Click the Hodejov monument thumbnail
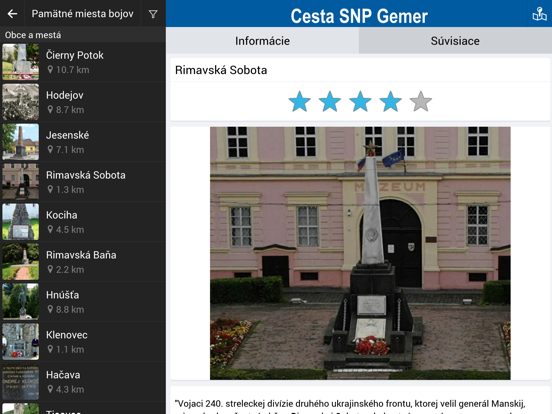 tap(21, 102)
